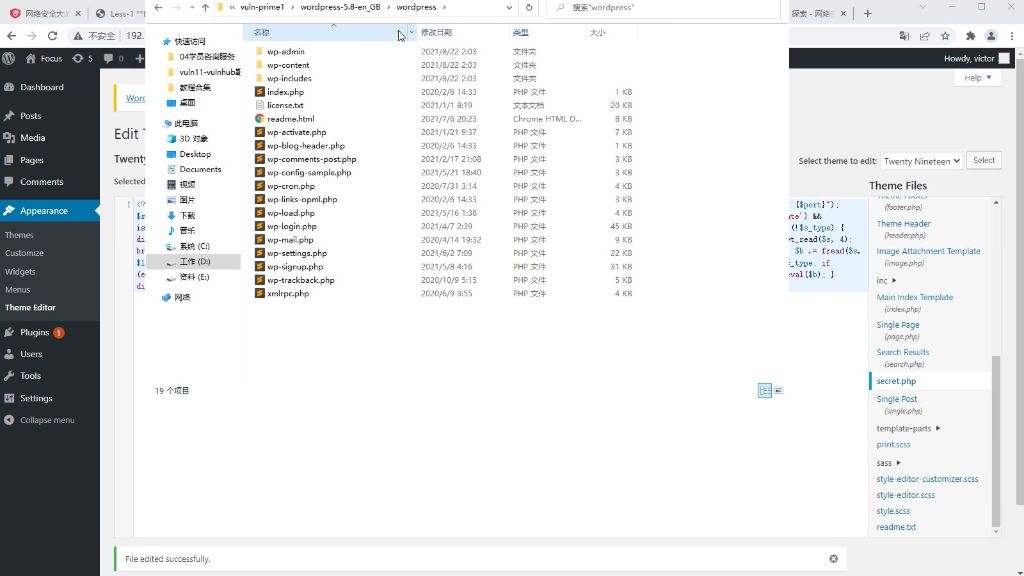
Task: Select wp-config-sample.php file
Action: 309,172
